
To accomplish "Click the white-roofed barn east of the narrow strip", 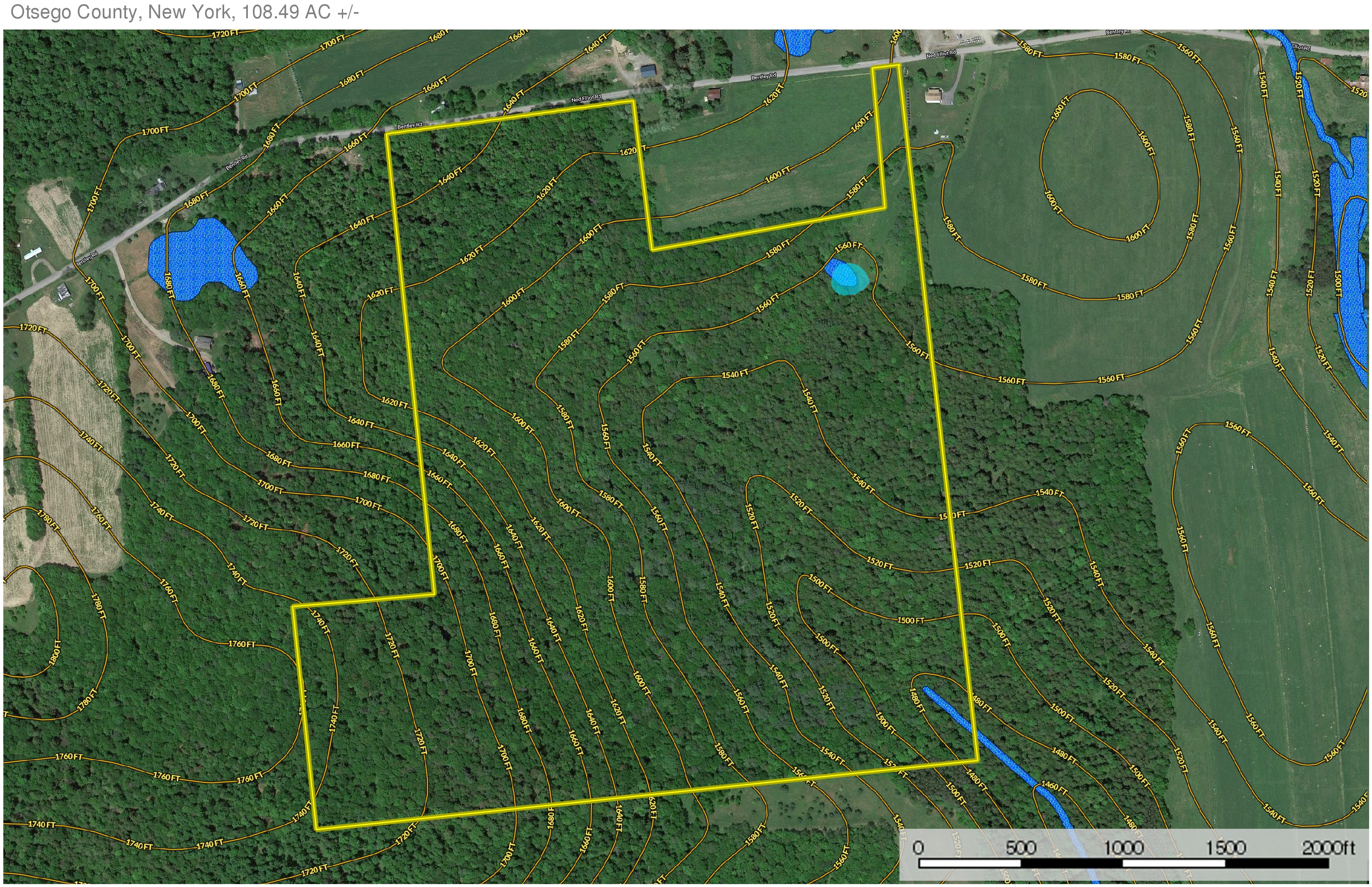I will (933, 96).
